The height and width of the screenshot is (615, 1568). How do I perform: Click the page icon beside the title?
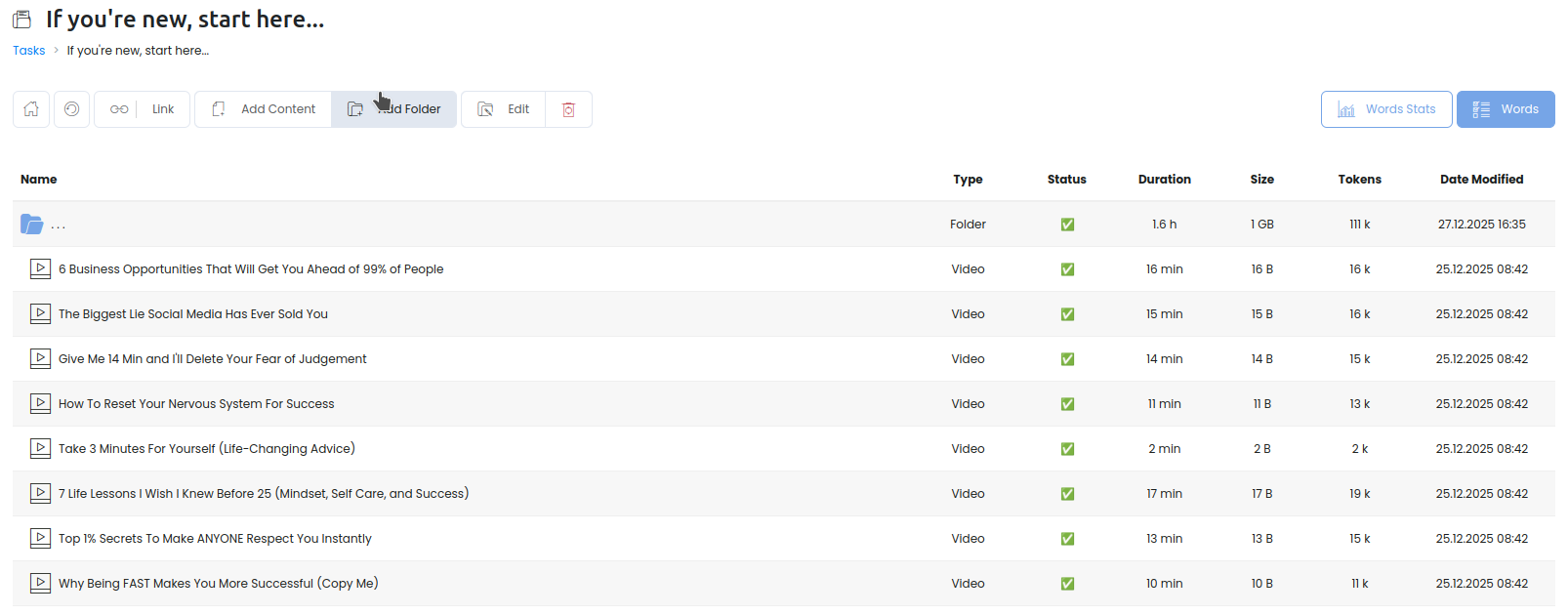[21, 20]
